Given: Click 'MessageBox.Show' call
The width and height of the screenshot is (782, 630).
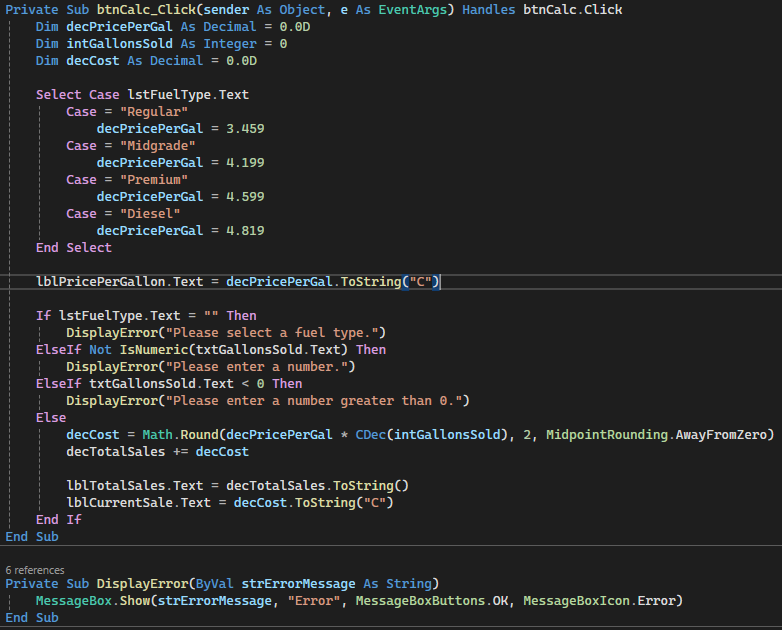Looking at the screenshot, I should [x=93, y=601].
